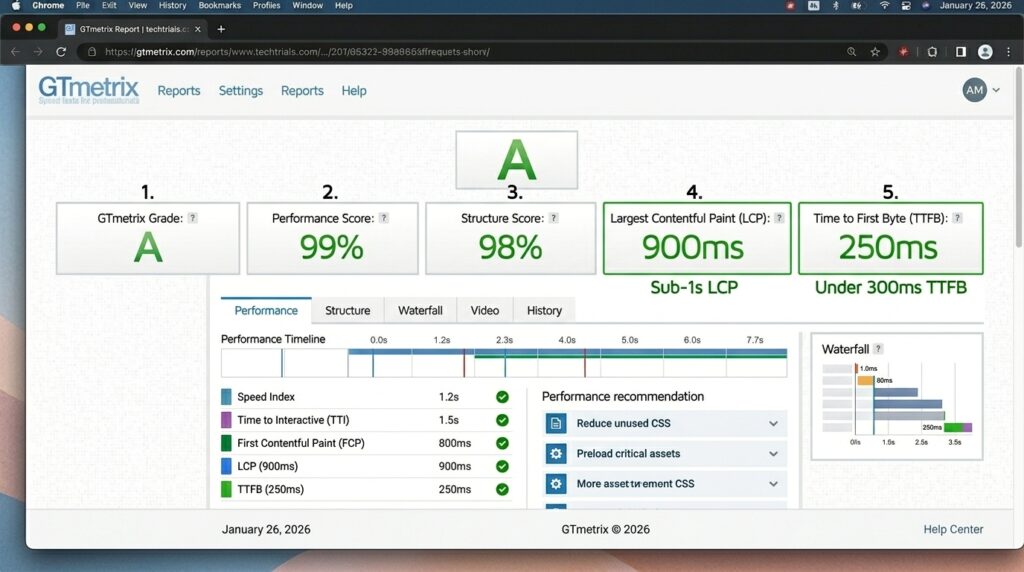The image size is (1024, 572).
Task: Click help icon beside Largest Contentful Paint
Action: click(778, 218)
